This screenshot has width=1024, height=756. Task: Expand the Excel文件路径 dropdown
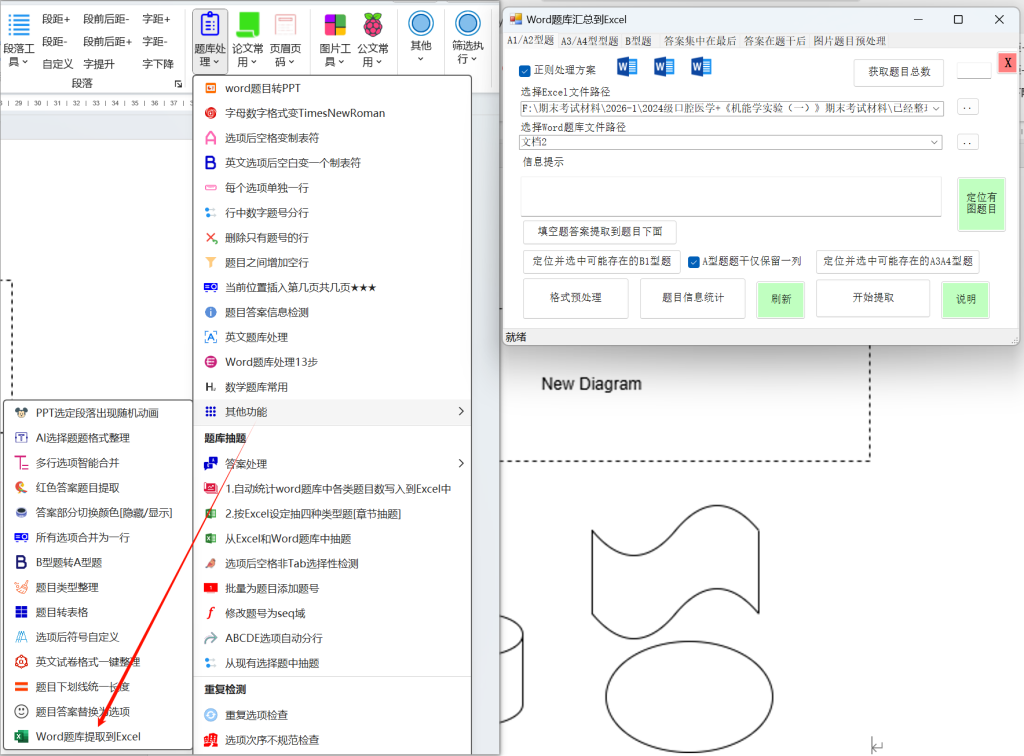pyautogui.click(x=935, y=107)
